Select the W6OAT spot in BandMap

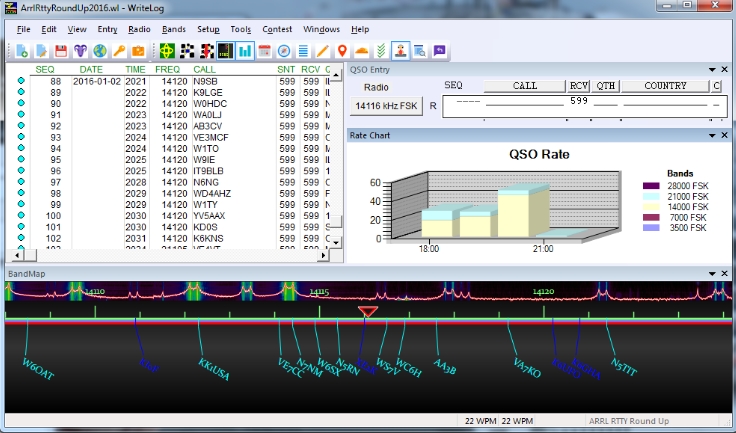38,369
